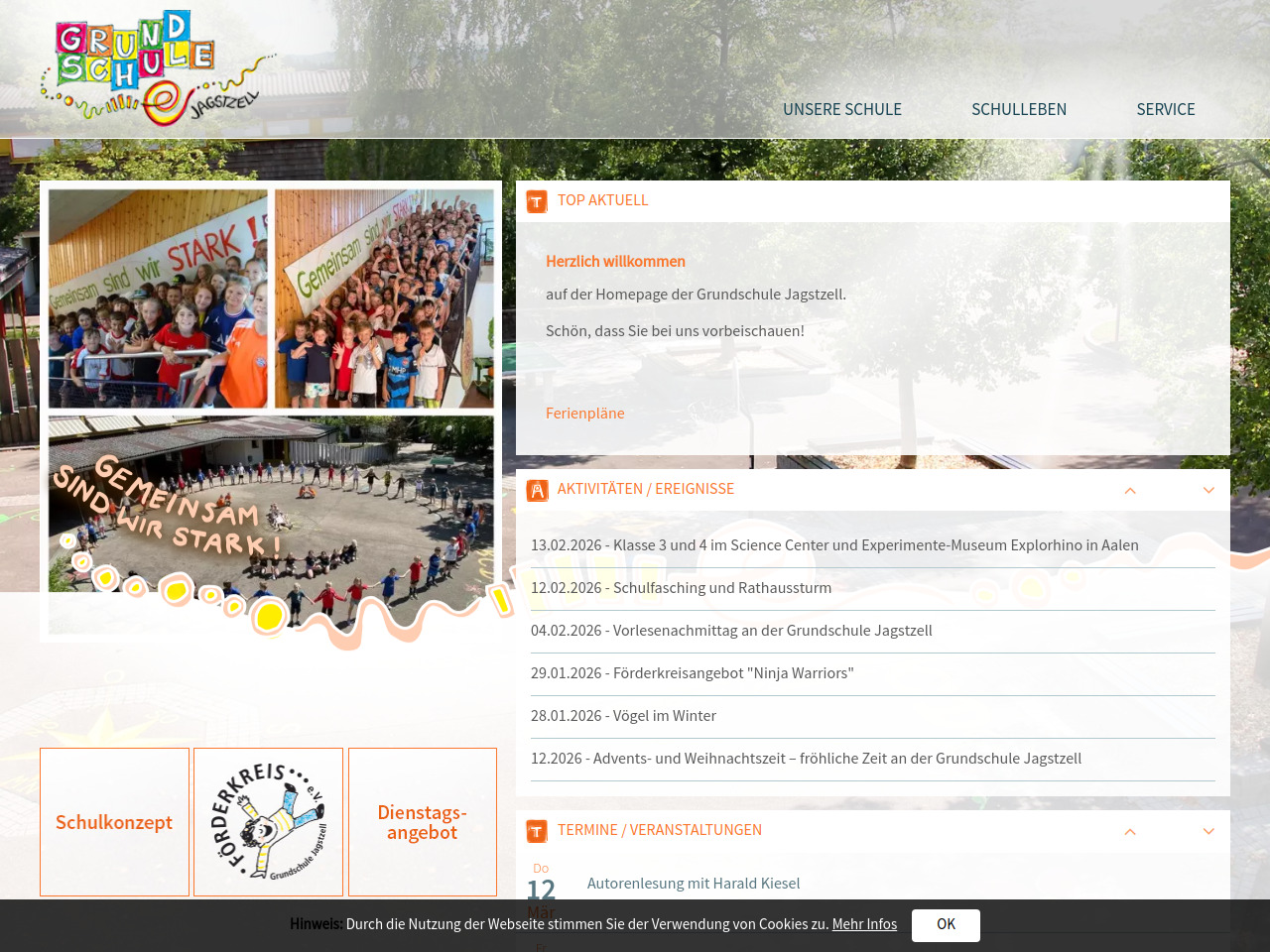Open the Schulleben menu
Viewport: 1270px width, 952px height.
[x=1018, y=109]
